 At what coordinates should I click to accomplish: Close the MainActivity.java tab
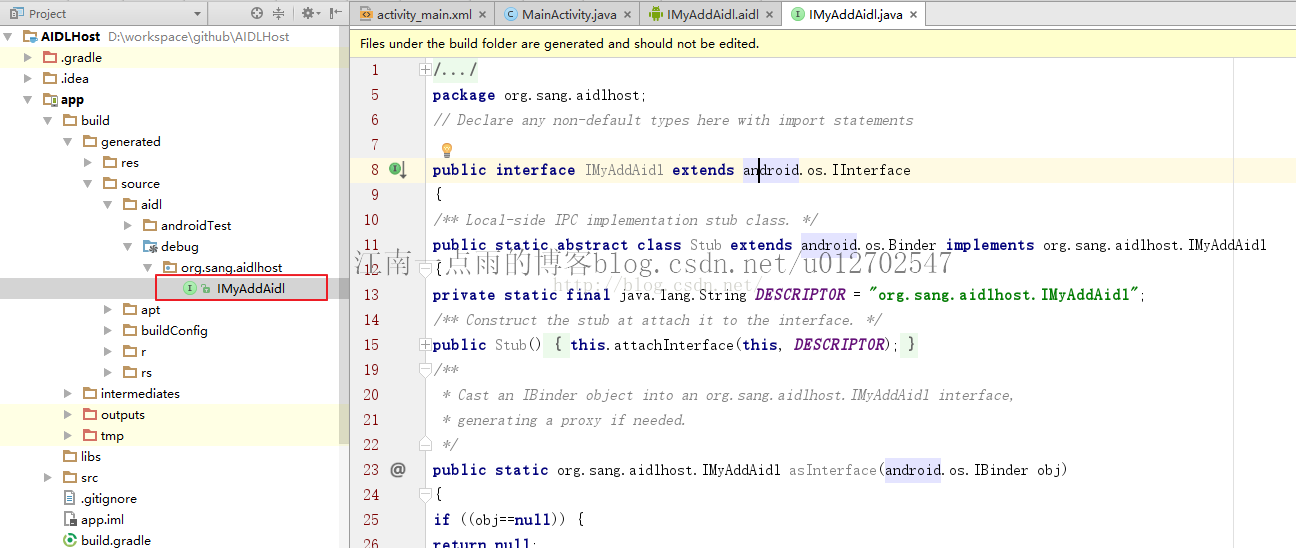[x=628, y=15]
